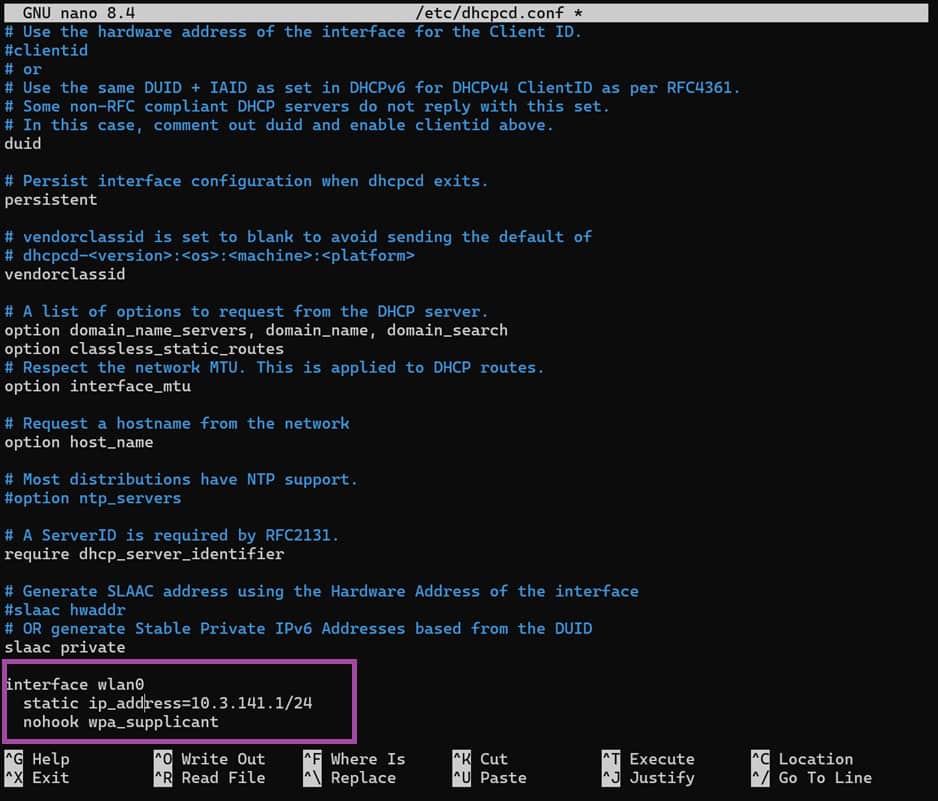Click the ^X Exit shortcut

(36, 778)
